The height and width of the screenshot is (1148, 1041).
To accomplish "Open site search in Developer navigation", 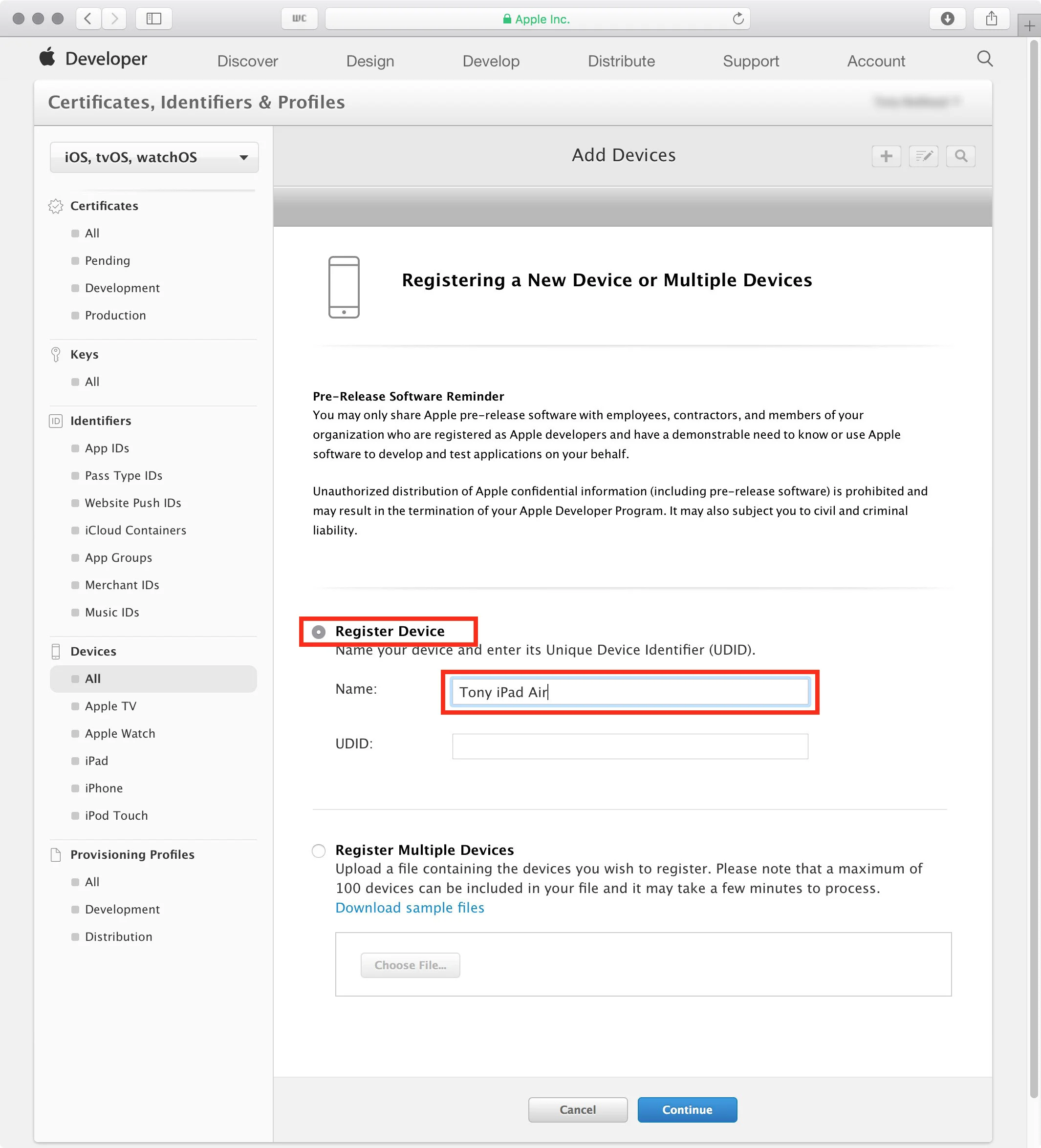I will tap(985, 59).
